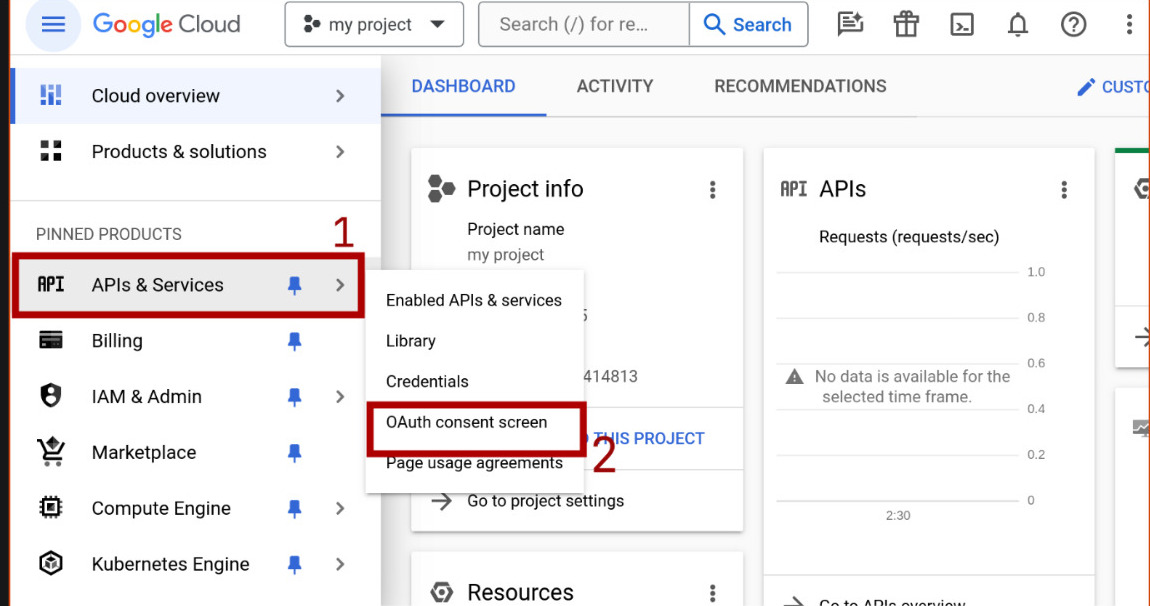Select OAuth consent screen menu entry

point(466,422)
